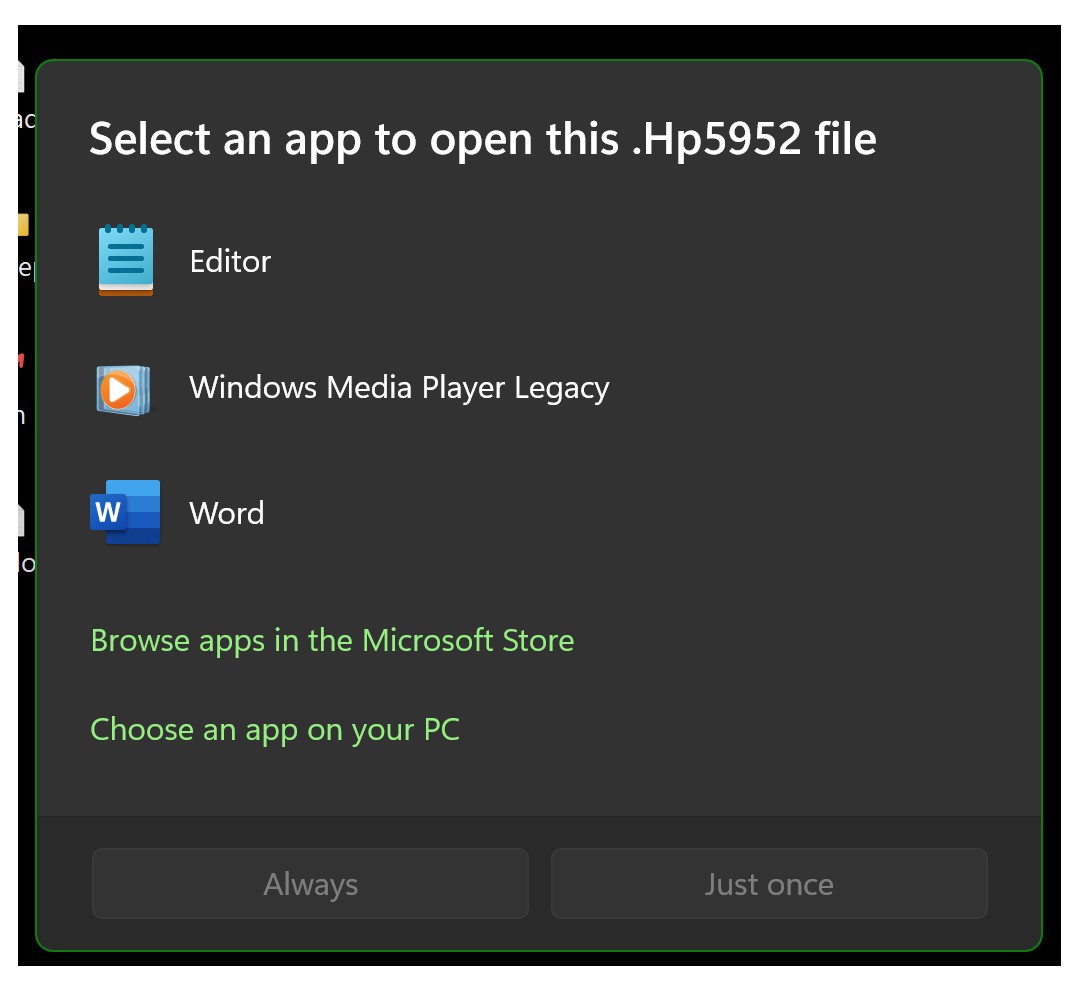Click the Always button
Viewport: 1073px width, 981px height.
point(310,884)
